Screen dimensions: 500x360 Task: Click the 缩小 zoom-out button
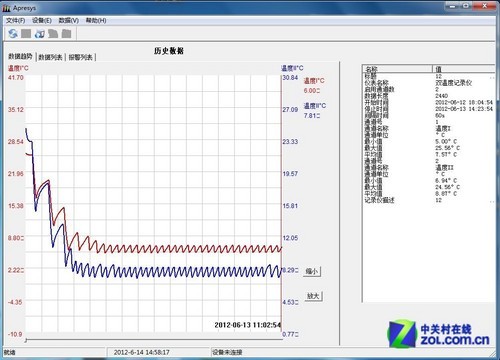[x=312, y=271]
